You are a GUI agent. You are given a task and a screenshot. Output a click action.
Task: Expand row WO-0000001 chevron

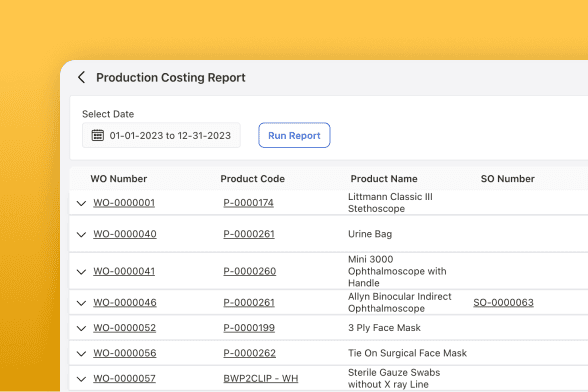(x=81, y=203)
